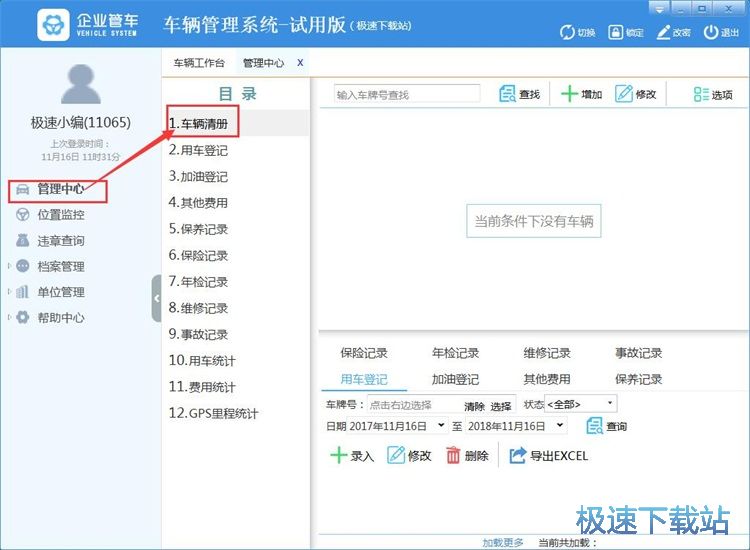Focus the 输入车牌号查找 search field
Image resolution: width=750 pixels, height=550 pixels.
407,94
